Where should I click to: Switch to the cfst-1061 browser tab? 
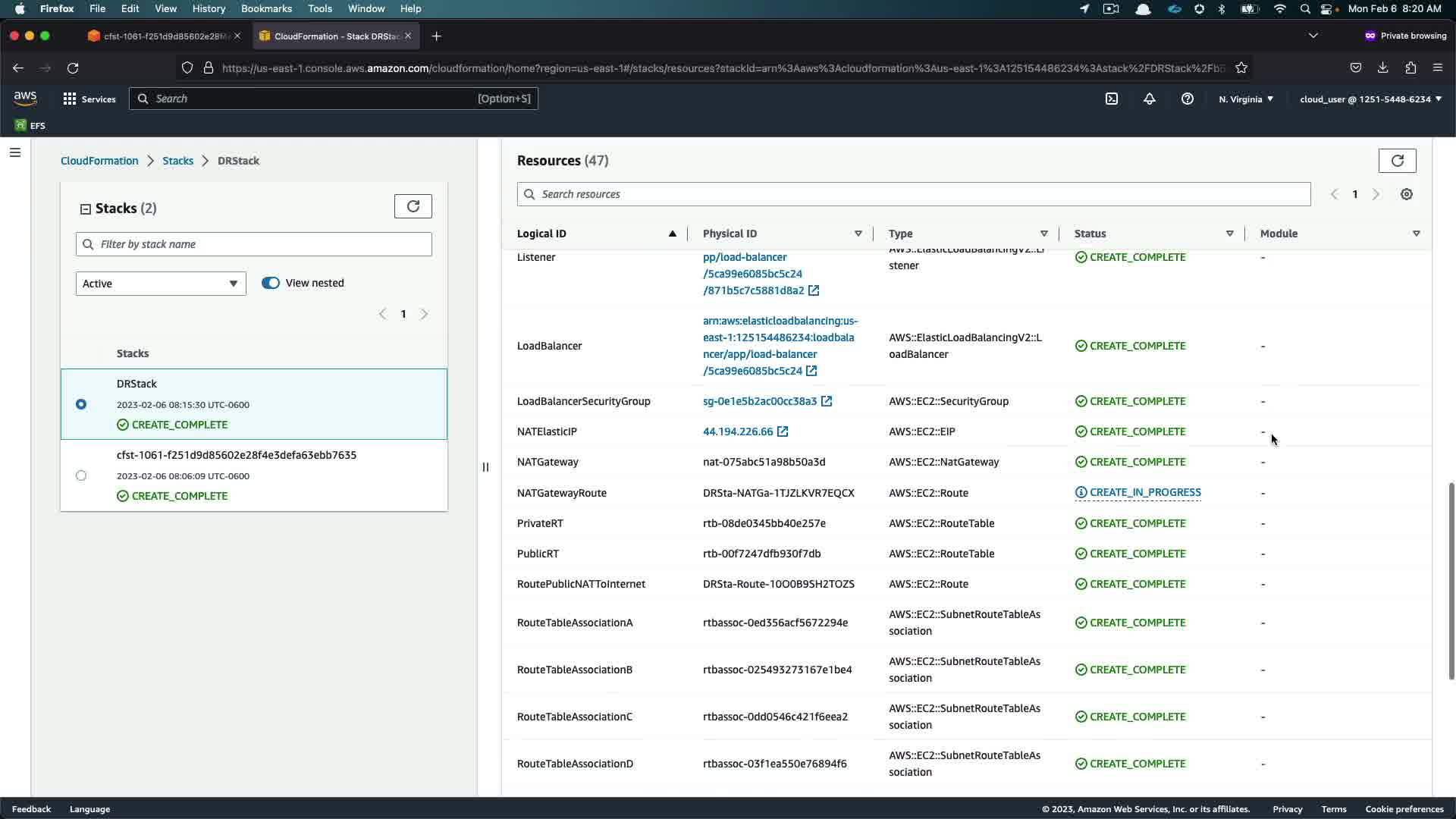coord(163,36)
